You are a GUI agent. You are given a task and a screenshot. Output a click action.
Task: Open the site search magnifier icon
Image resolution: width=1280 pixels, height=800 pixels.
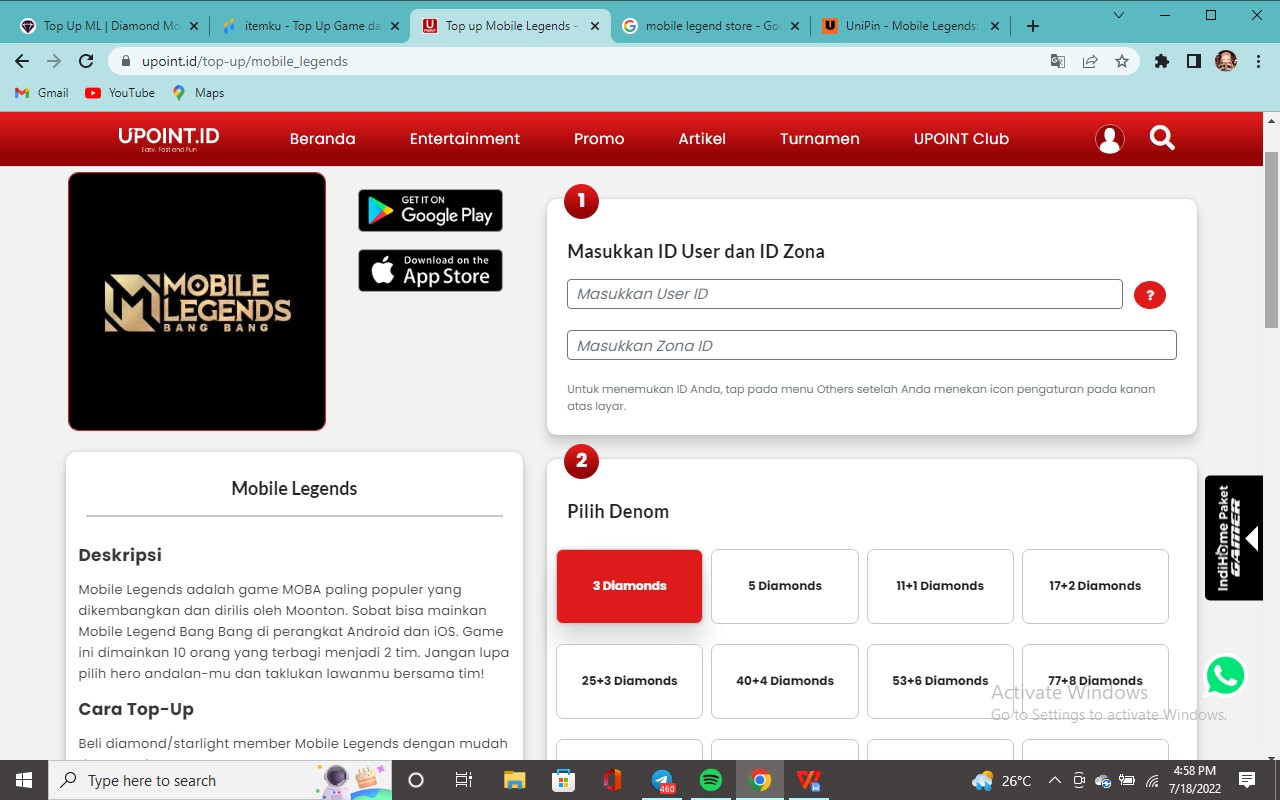(x=1162, y=138)
